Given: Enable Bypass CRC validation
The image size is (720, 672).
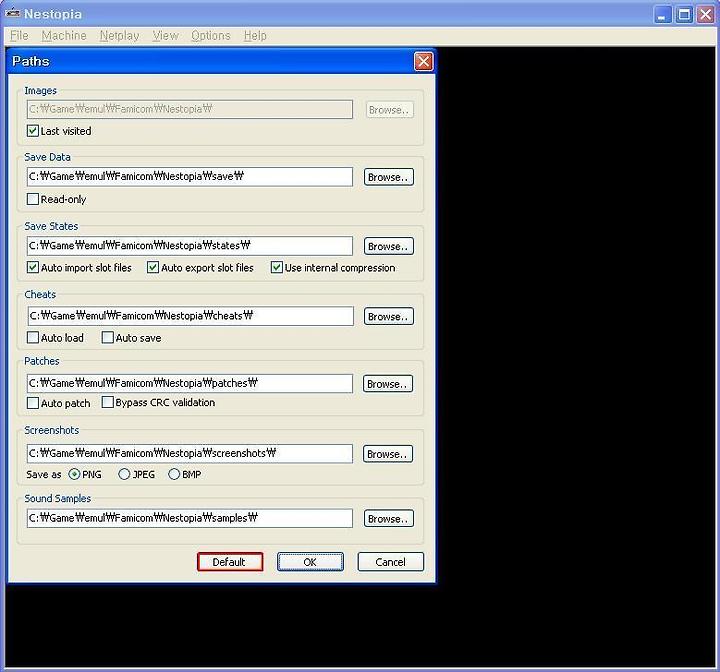Looking at the screenshot, I should click(x=107, y=402).
